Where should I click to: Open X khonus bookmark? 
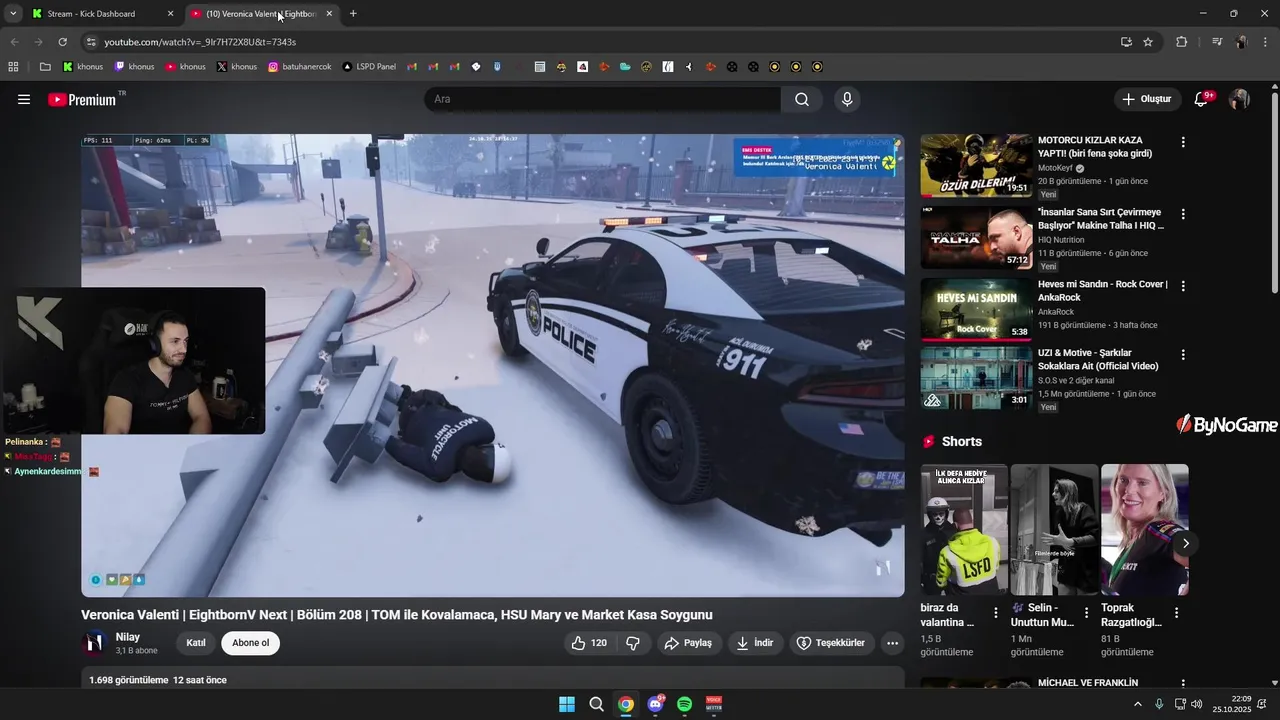coord(237,67)
